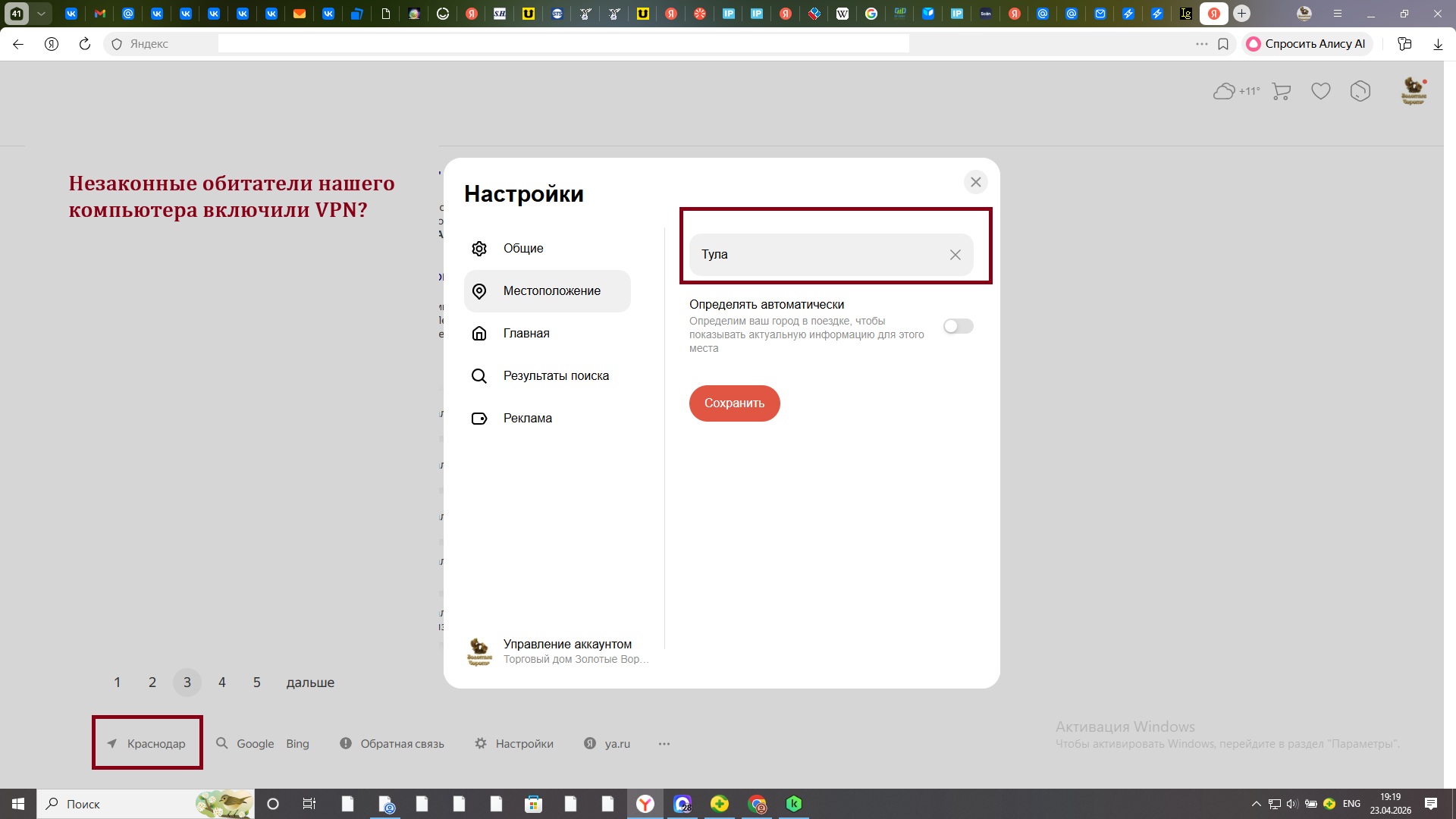Click the weather +11° icon

click(1236, 91)
